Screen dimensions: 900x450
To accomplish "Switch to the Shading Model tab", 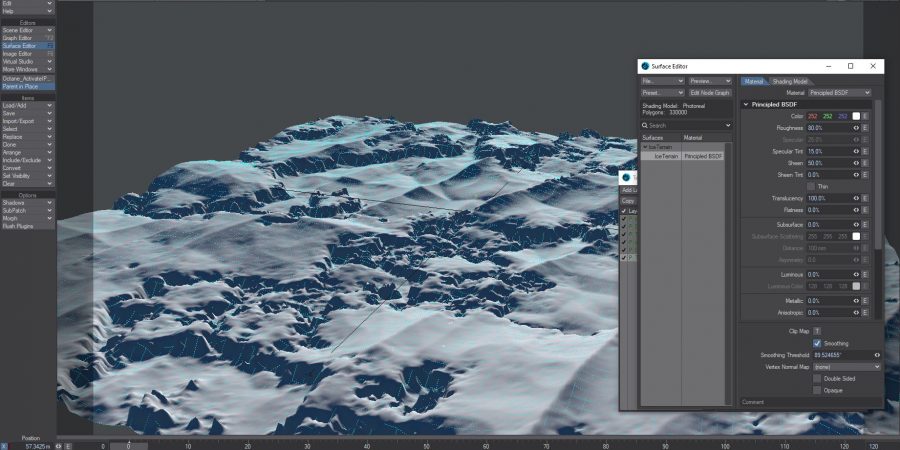I will pos(790,81).
